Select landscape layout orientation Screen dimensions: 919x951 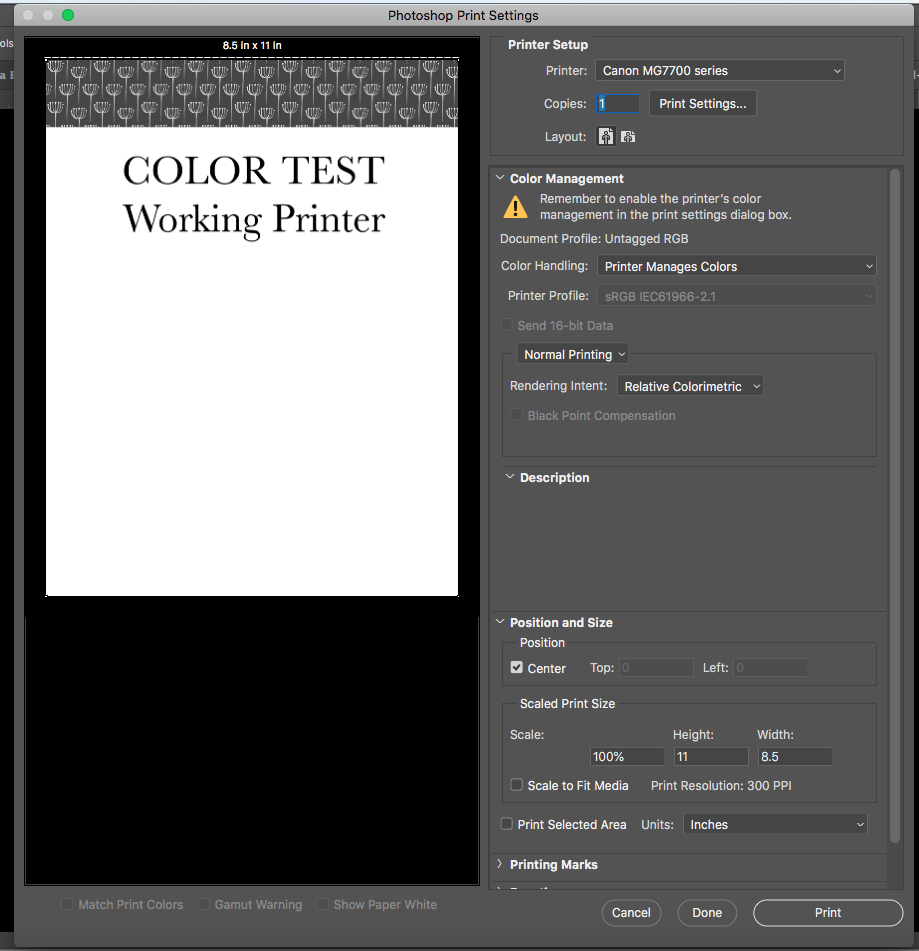pos(628,135)
